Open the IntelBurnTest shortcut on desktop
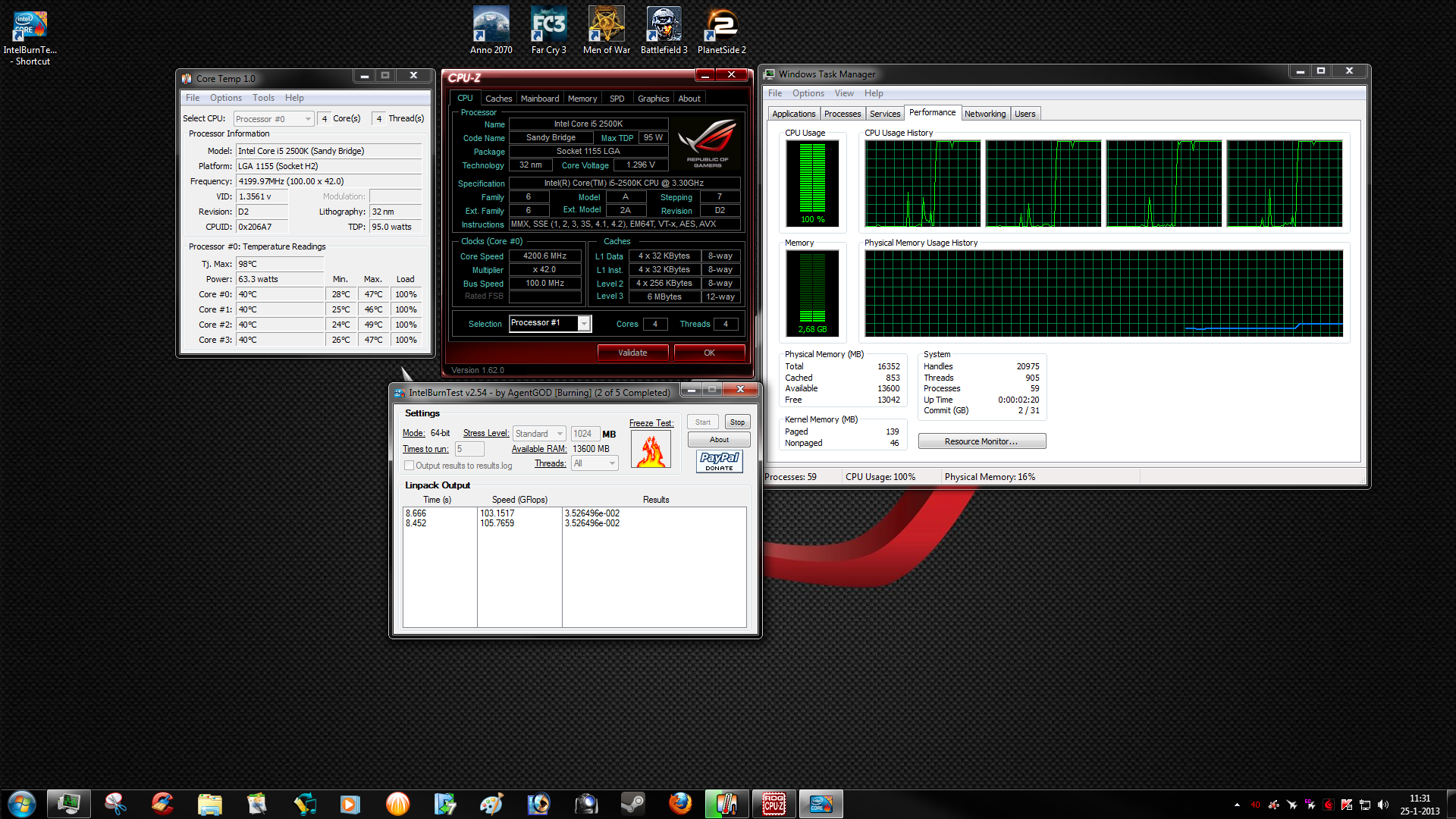 30,36
